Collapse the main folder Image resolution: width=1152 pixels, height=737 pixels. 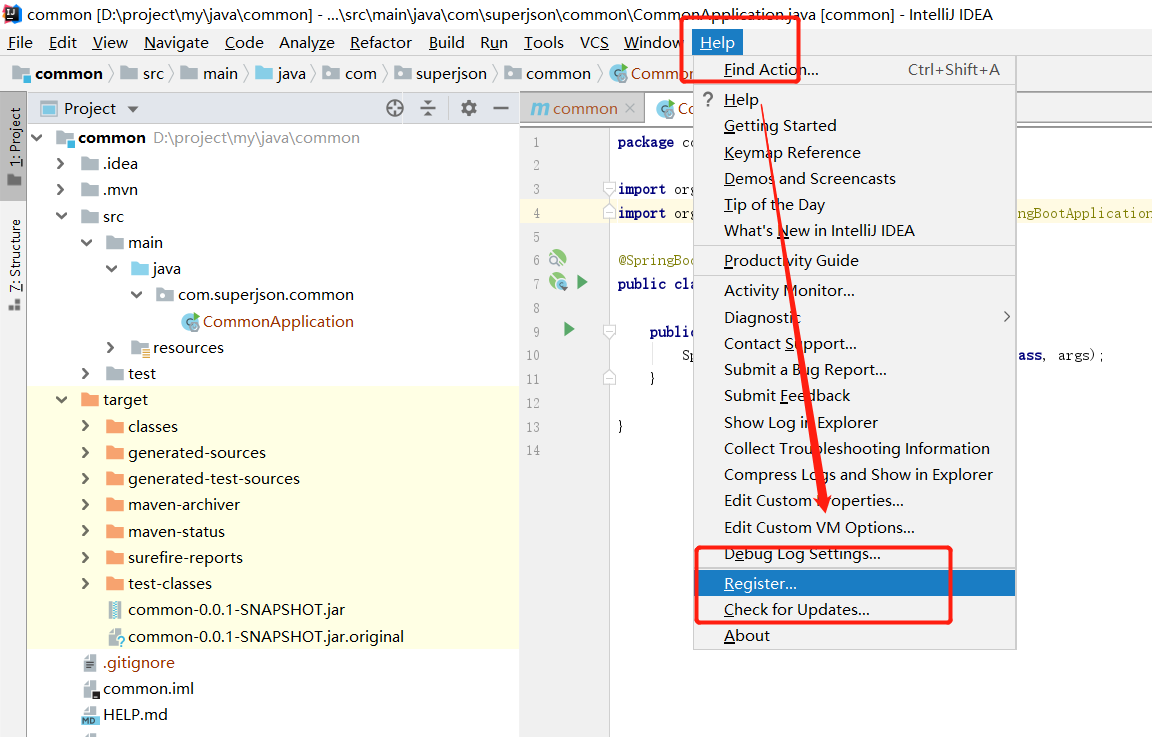[87, 242]
